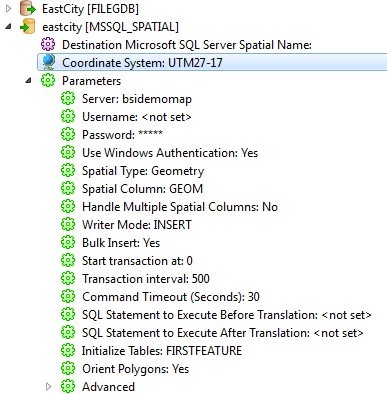Expand the EastCity [FILEGDB] node

tap(9, 9)
